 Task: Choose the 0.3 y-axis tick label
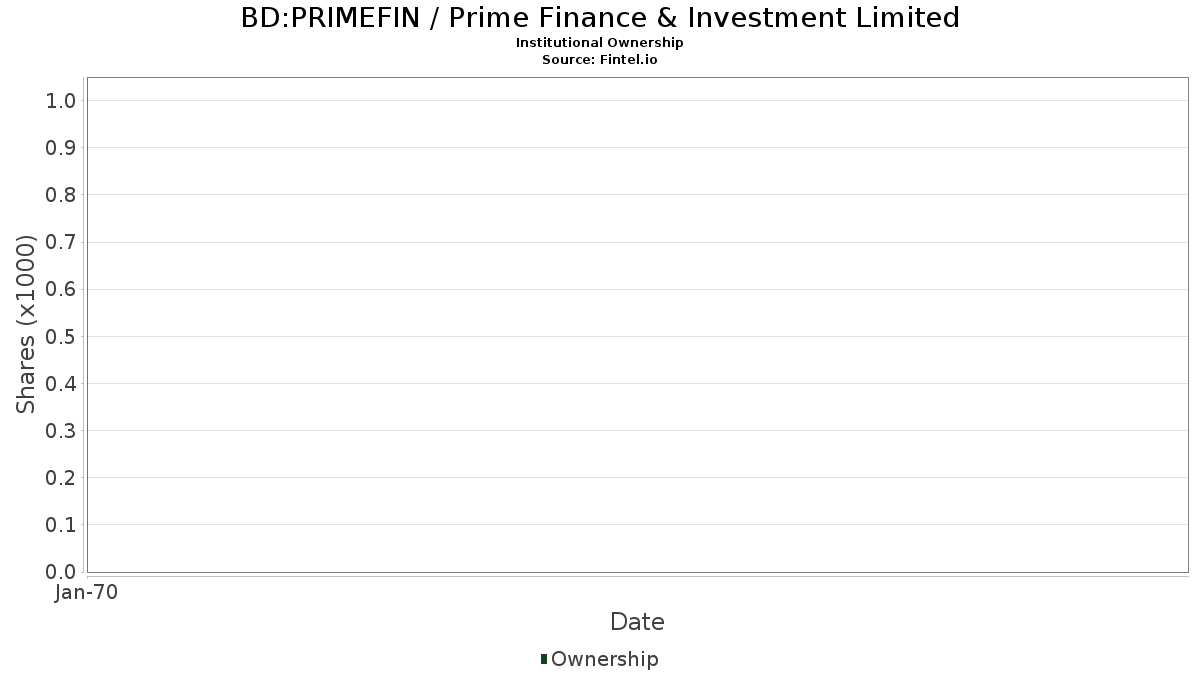[61, 431]
